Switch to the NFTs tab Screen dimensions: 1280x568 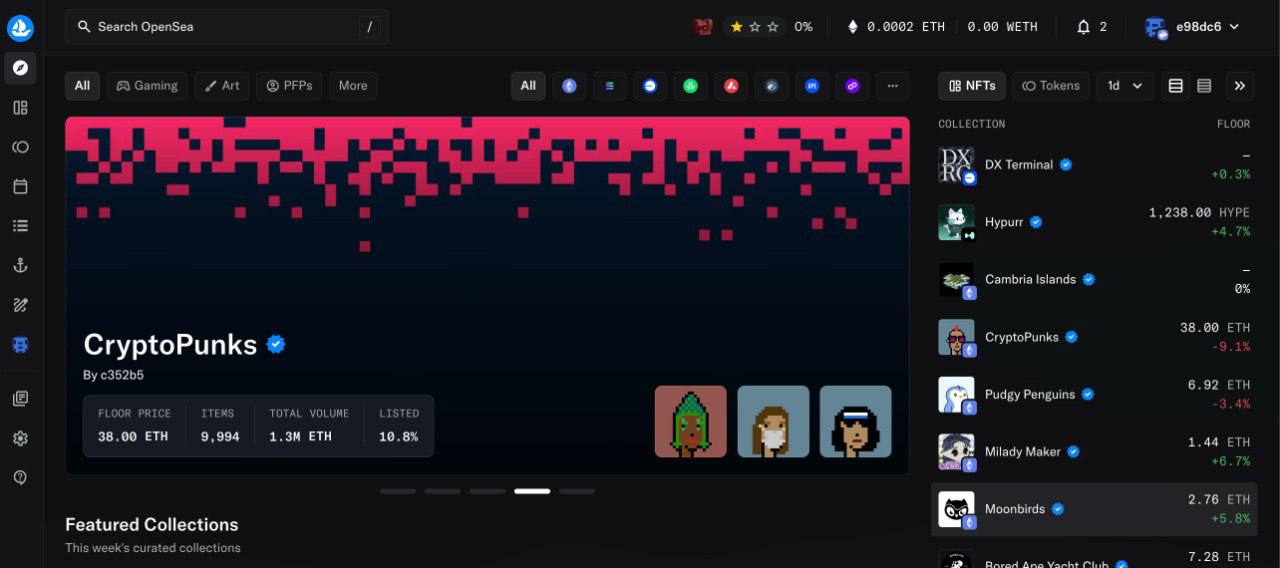[x=972, y=86]
